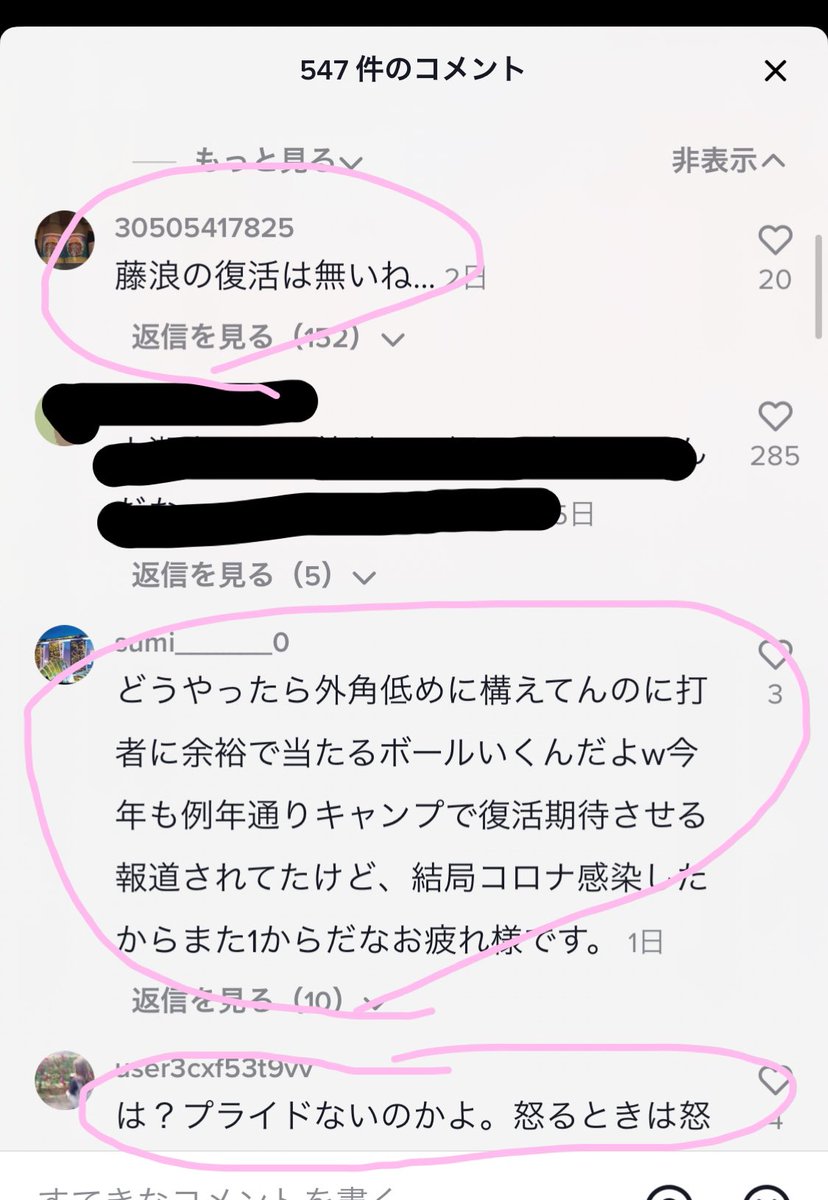The height and width of the screenshot is (1200, 828).
Task: Open username user3cxf53t9vv profile
Action: 213,1068
